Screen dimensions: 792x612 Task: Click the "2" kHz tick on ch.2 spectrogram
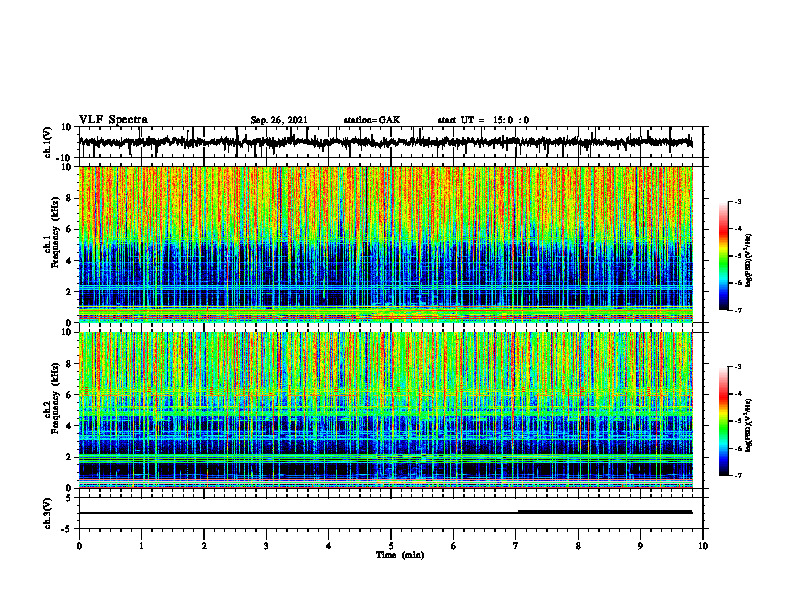click(x=70, y=457)
